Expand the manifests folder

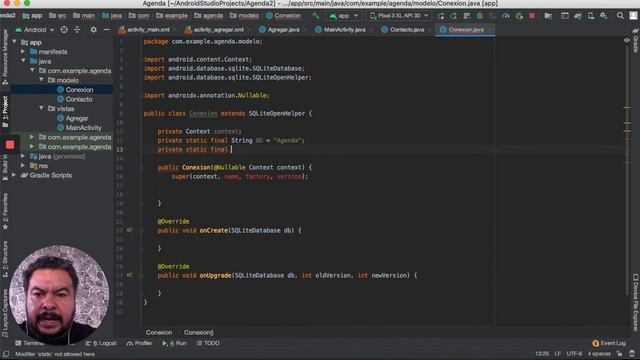click(23, 52)
